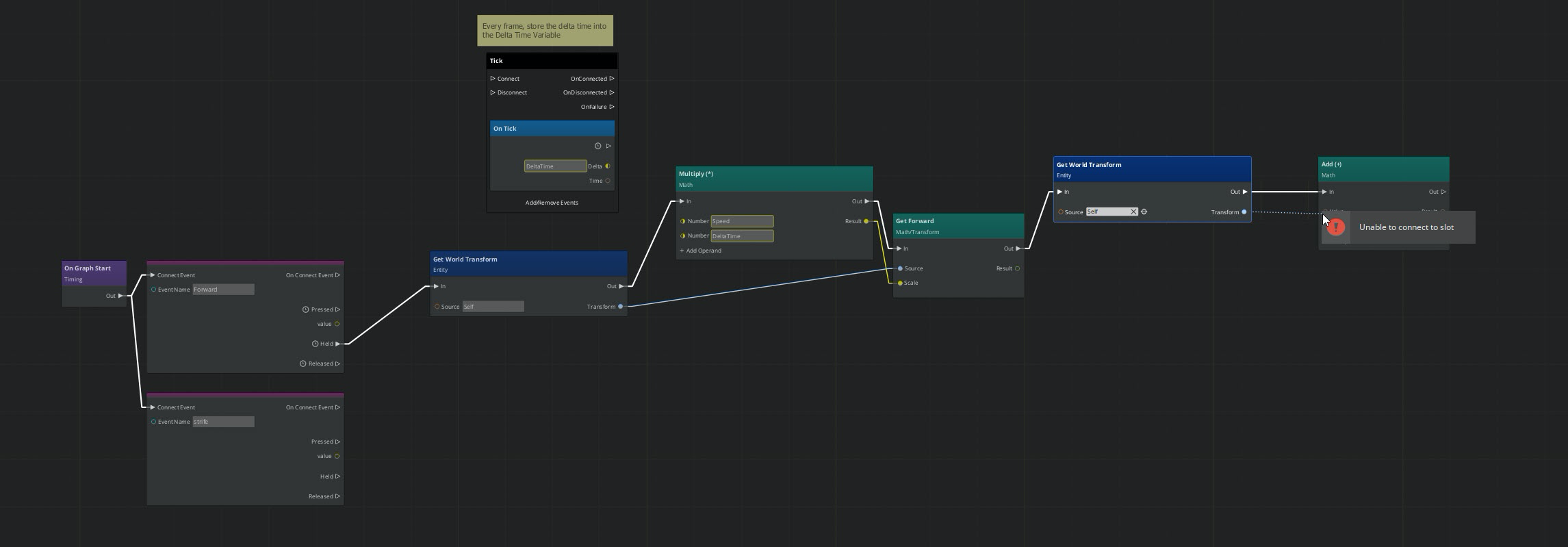
Task: Edit the Self source field in left Get World Transform
Action: [493, 306]
